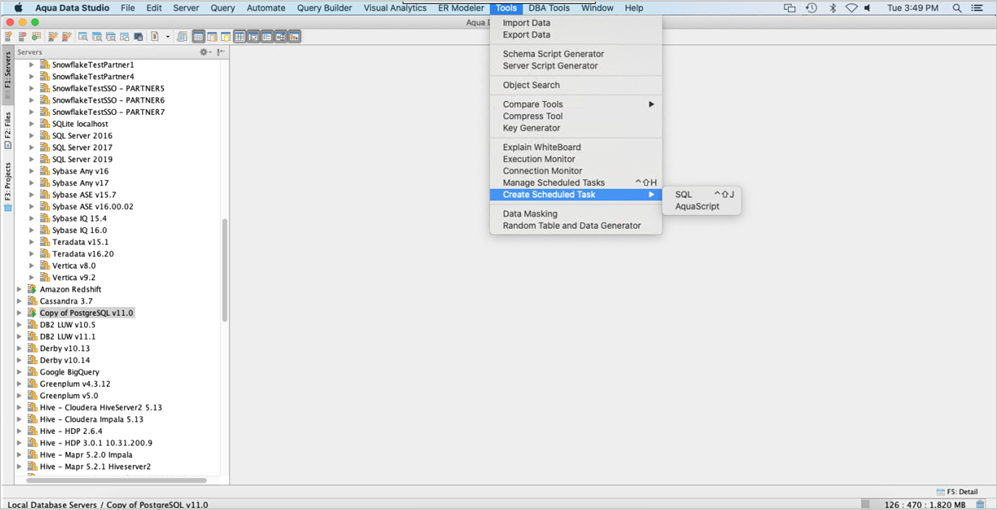This screenshot has width=997, height=510.
Task: Click the Vertica v9.2 server icon
Action: 45,277
